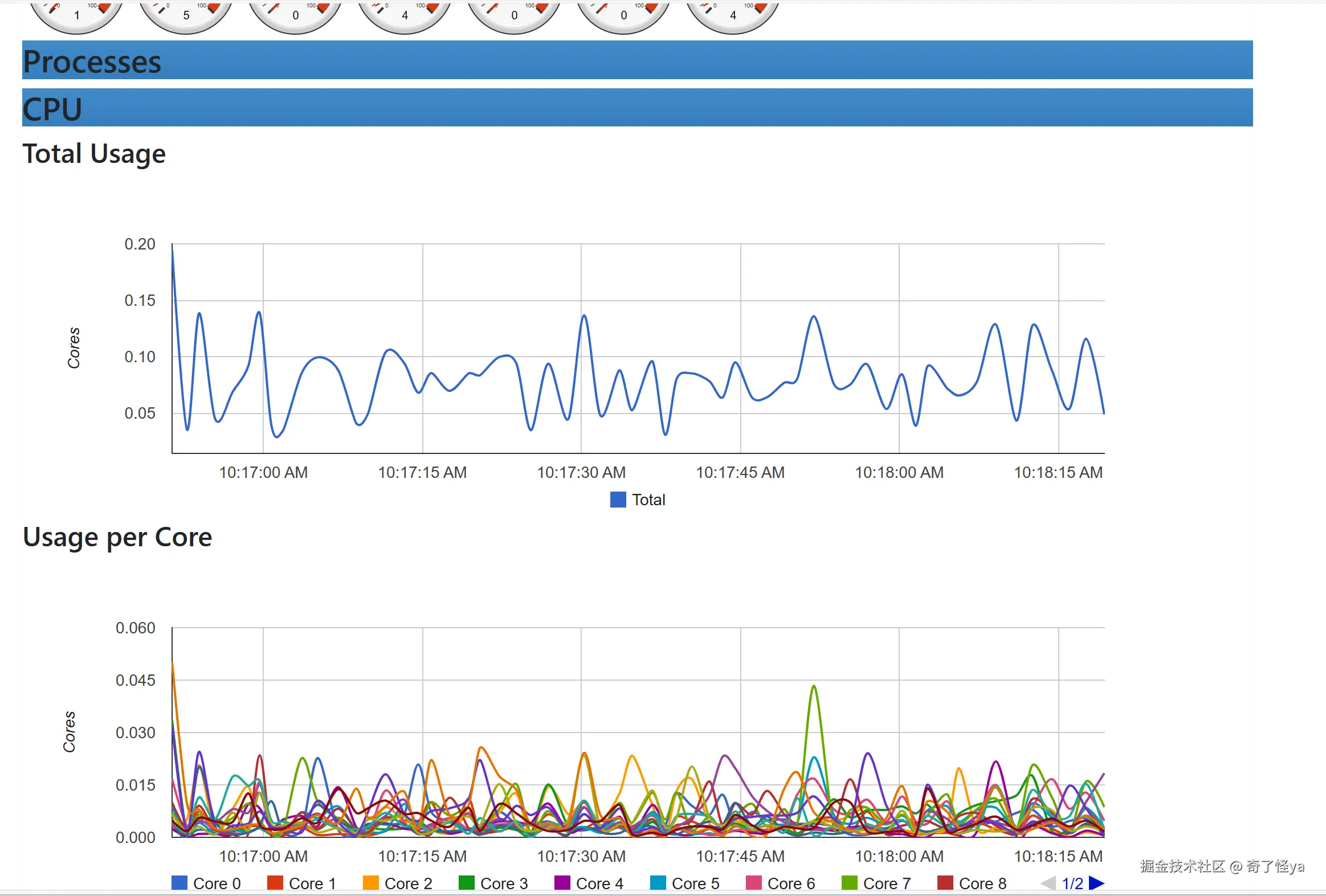Click the rightmost gauge showing 4
The height and width of the screenshot is (896, 1326).
click(733, 15)
